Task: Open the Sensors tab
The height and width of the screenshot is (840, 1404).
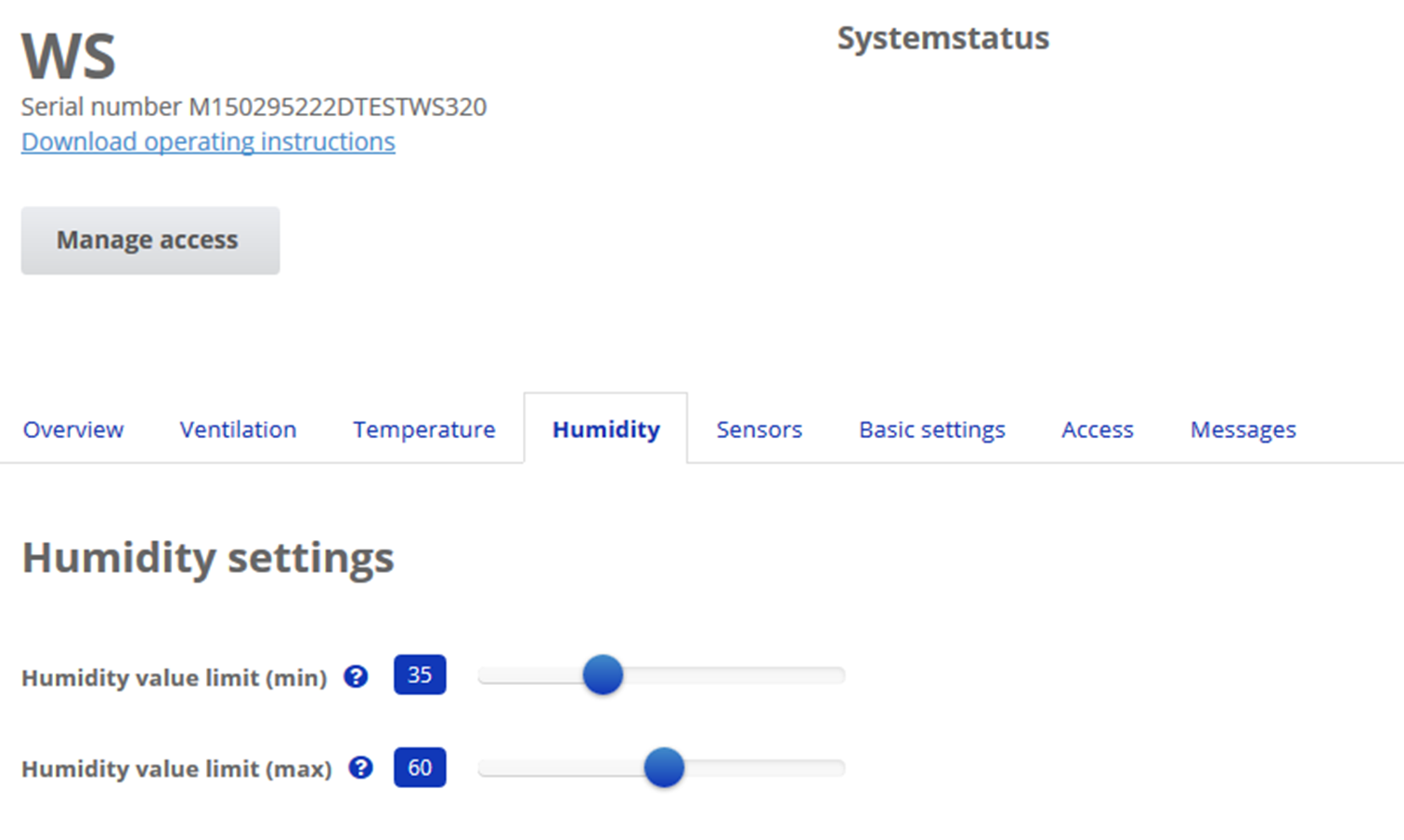Action: (x=759, y=430)
